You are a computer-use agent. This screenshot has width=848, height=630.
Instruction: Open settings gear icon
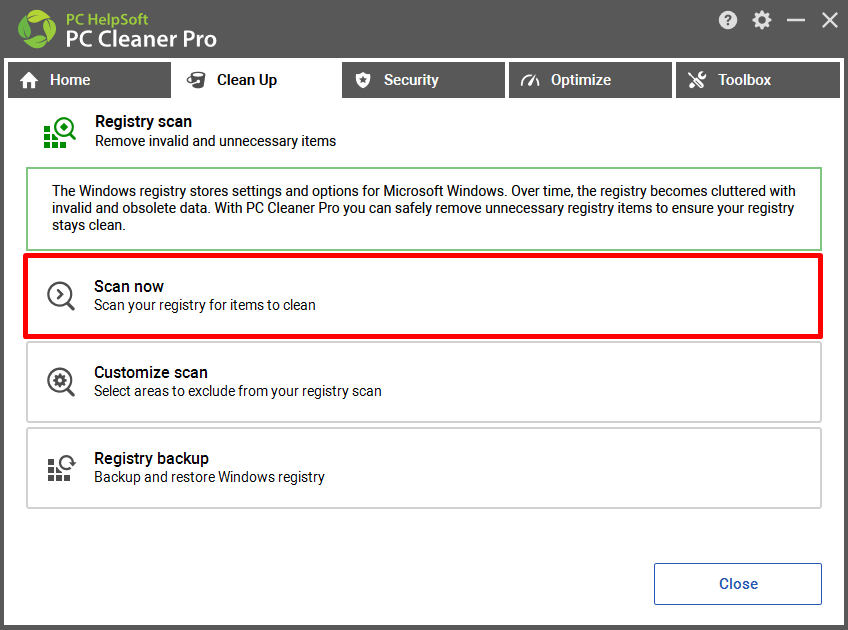point(761,21)
